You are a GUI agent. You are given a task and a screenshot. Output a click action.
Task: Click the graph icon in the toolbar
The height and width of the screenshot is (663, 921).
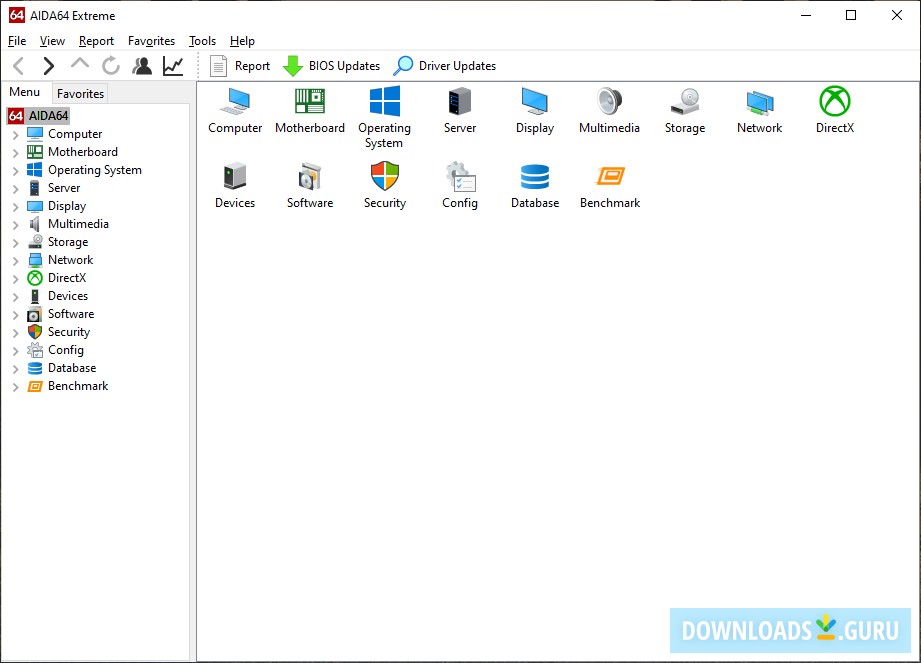(x=173, y=66)
